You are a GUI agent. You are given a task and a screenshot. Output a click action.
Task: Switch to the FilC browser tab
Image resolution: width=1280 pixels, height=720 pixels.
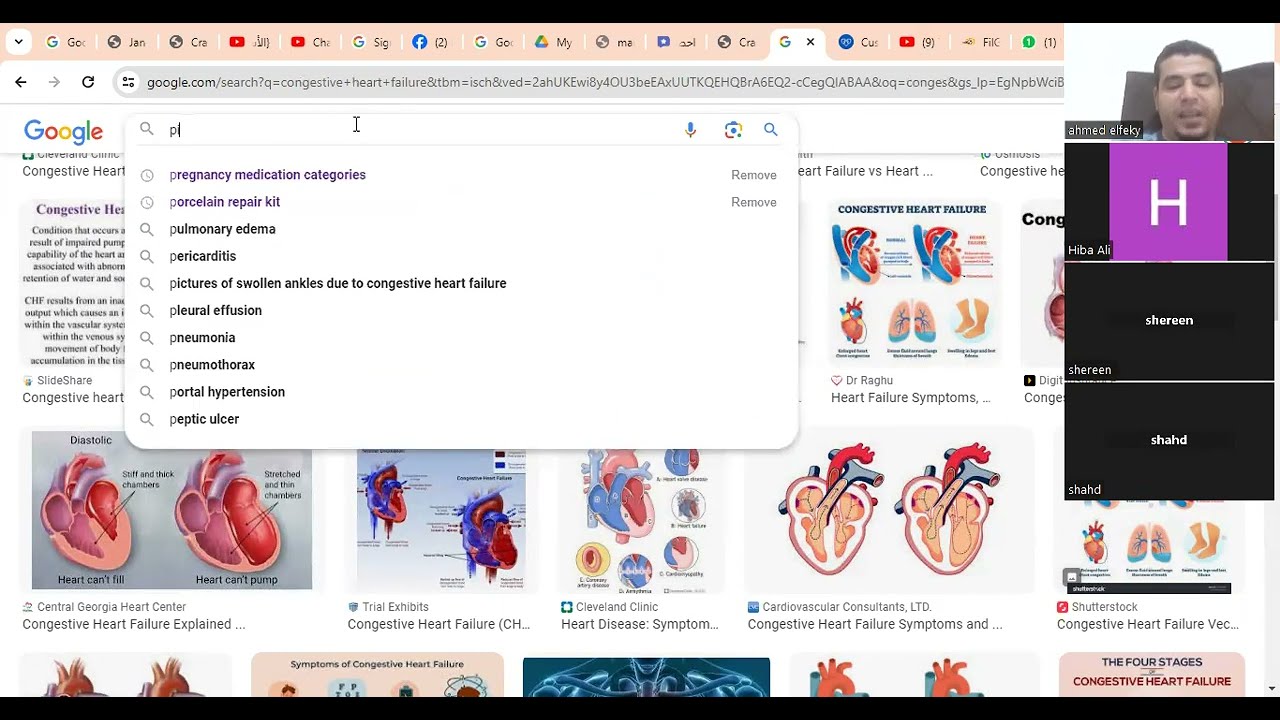tap(980, 42)
